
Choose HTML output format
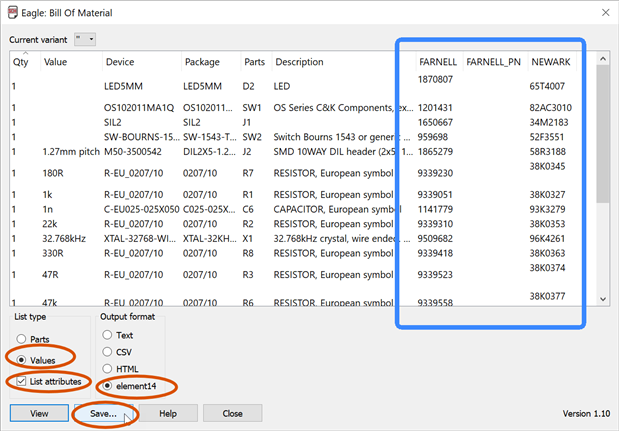pyautogui.click(x=108, y=368)
